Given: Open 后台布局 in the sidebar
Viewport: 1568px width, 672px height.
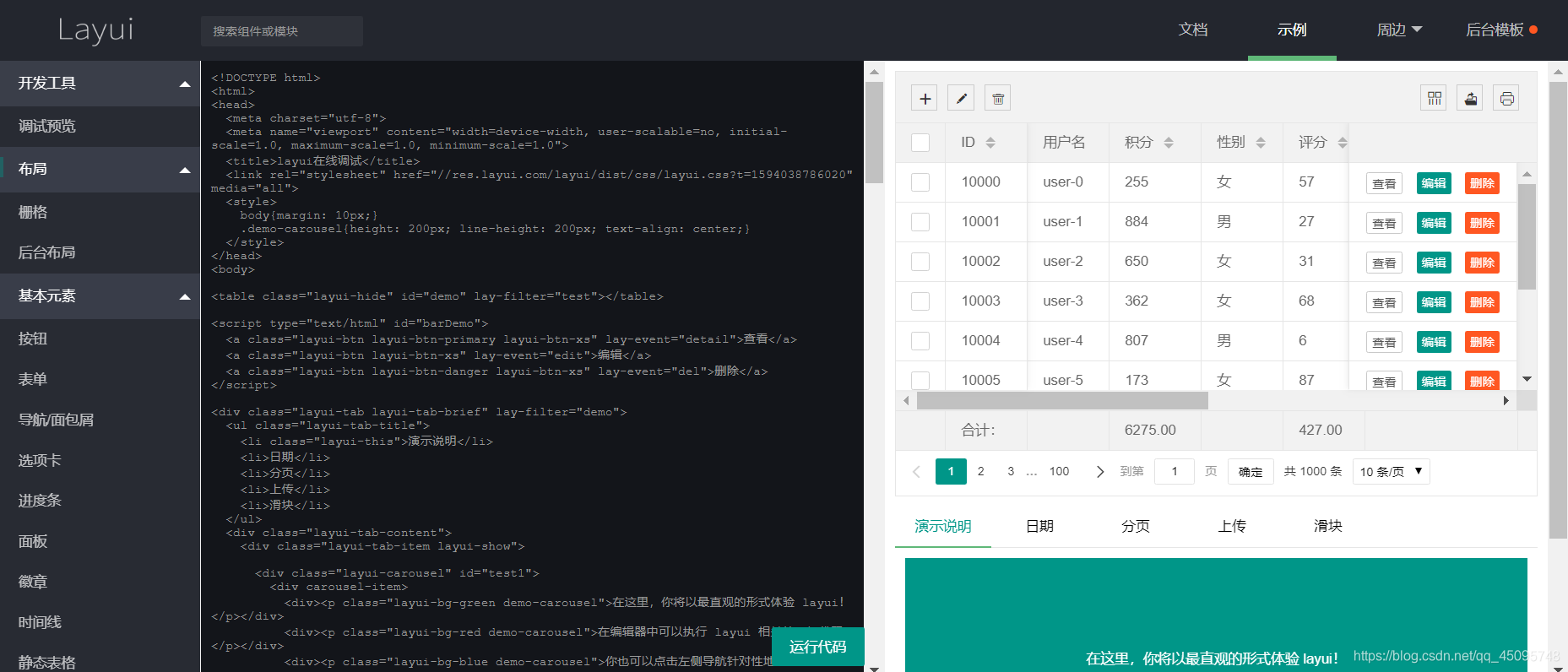Looking at the screenshot, I should click(x=100, y=253).
